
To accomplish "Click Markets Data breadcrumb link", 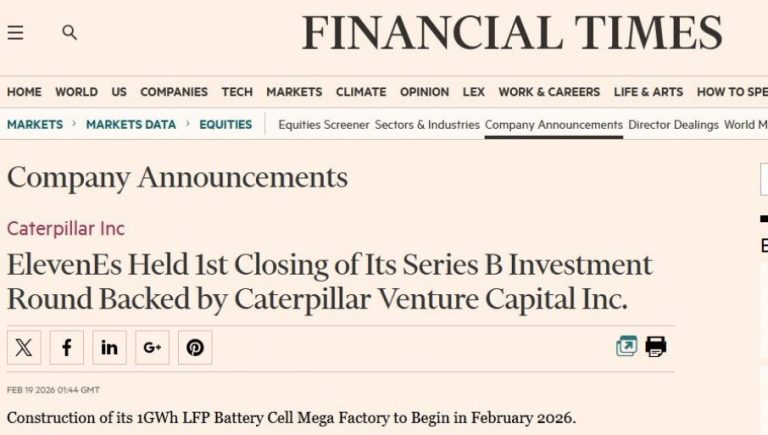I will [x=131, y=125].
